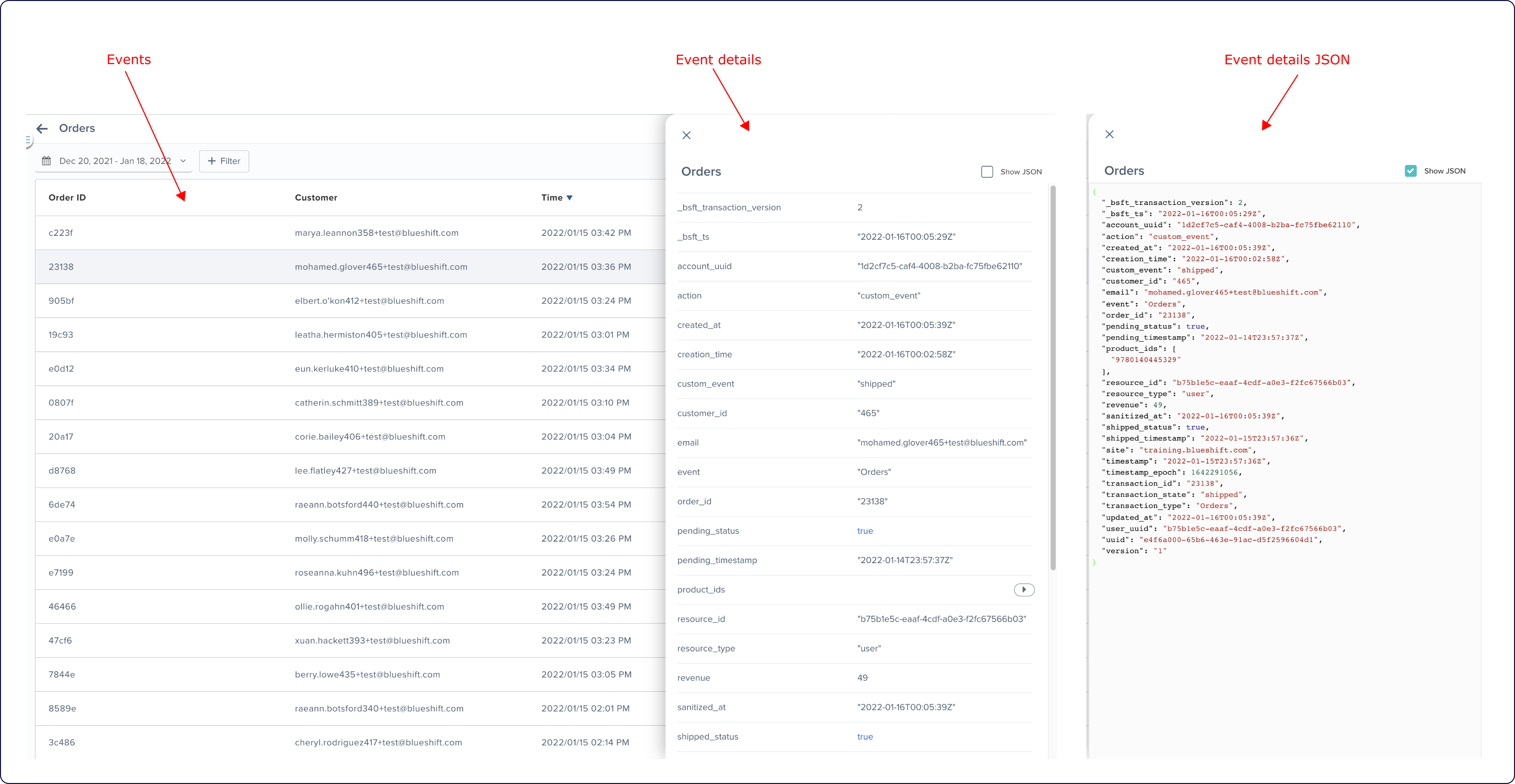This screenshot has height=784, width=1515.
Task: Click the calendar icon in date range
Action: tap(47, 161)
